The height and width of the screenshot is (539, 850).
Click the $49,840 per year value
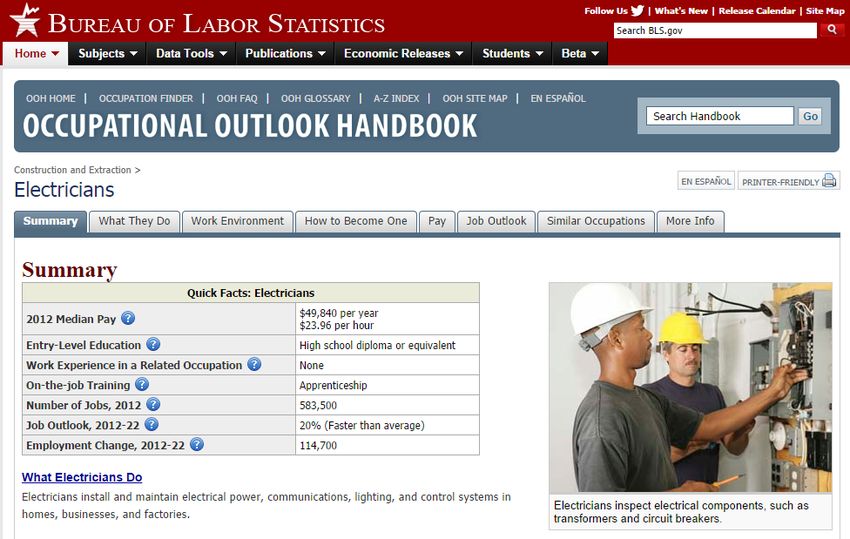[339, 313]
